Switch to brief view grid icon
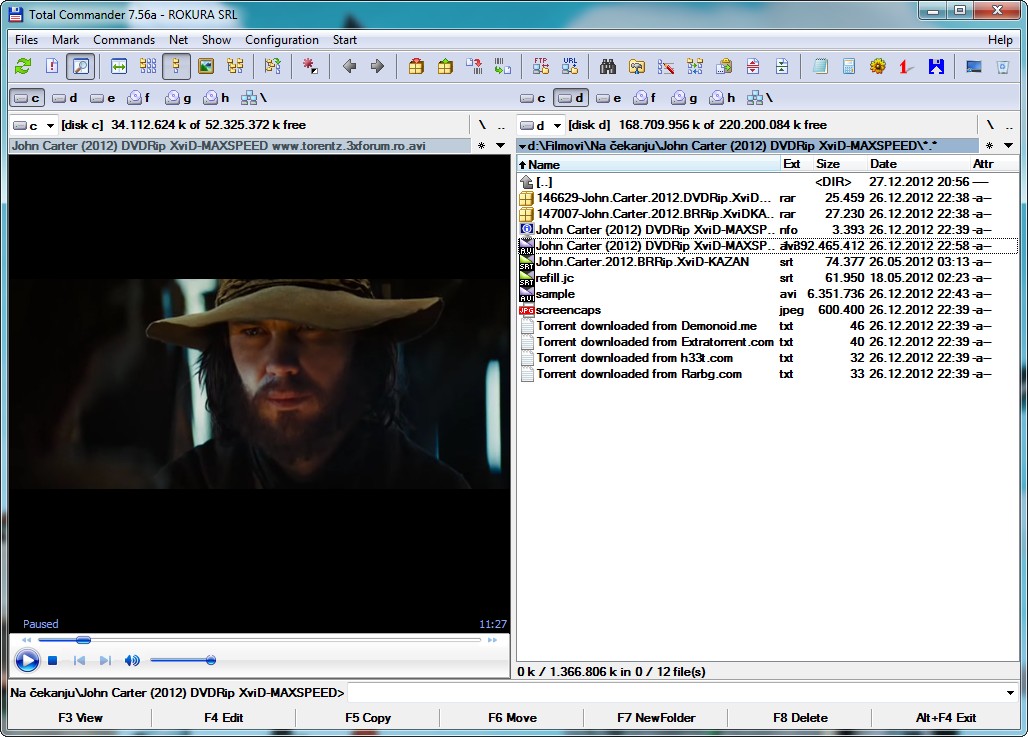Screen dimensions: 1028x737 [x=148, y=66]
